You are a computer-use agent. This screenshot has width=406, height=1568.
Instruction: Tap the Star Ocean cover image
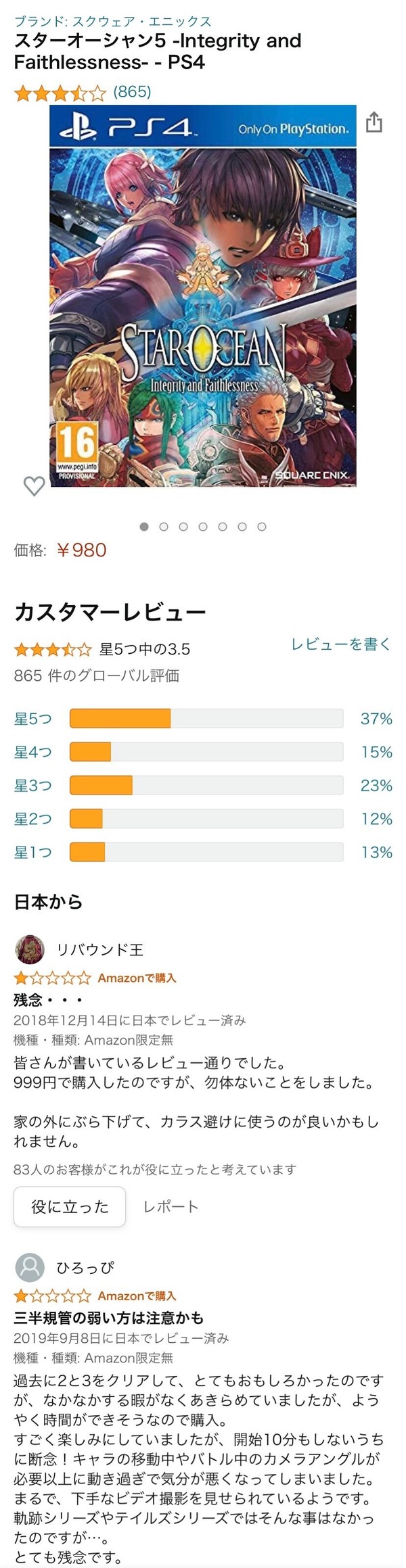tap(203, 296)
